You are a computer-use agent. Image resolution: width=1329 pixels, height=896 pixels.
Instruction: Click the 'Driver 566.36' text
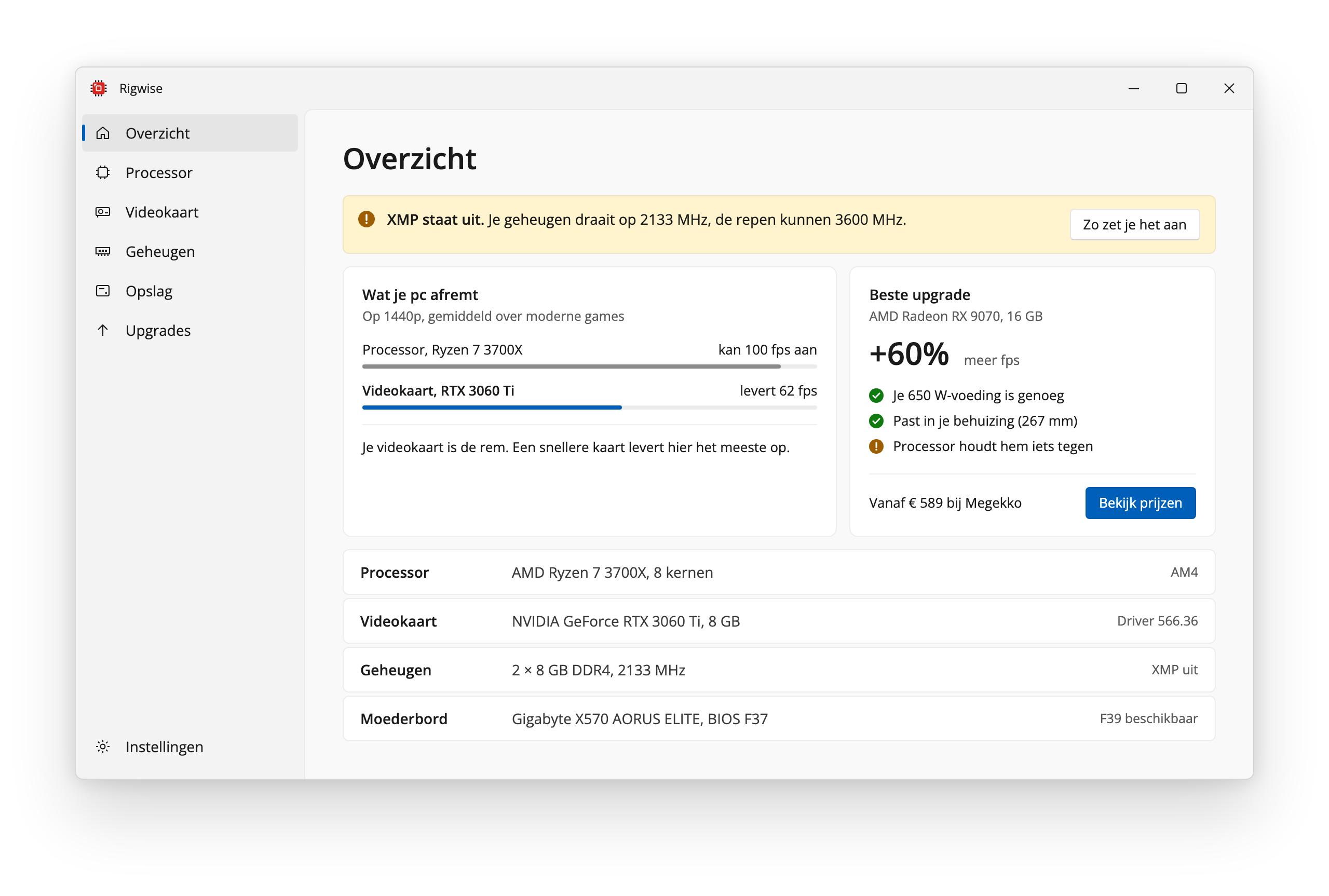tap(1157, 621)
